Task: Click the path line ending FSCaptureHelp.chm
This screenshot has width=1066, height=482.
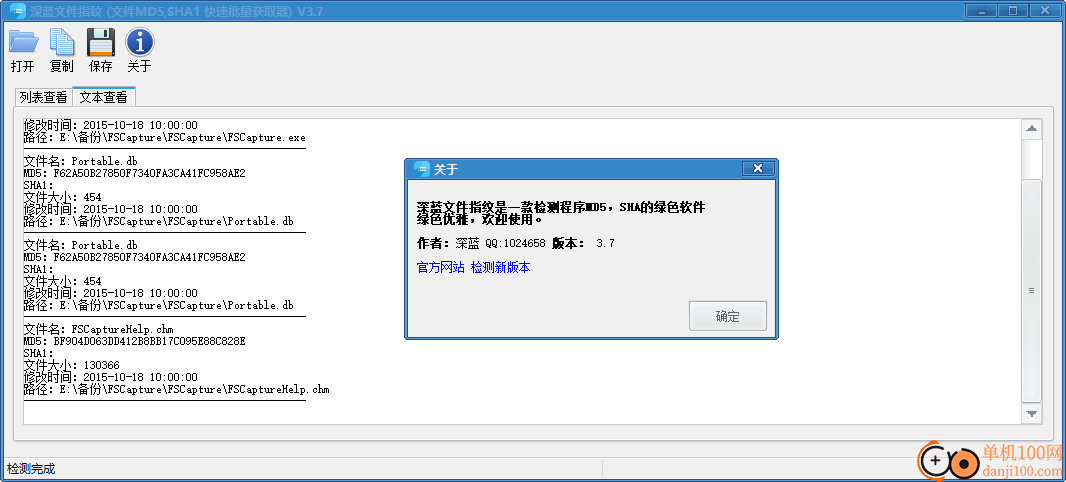Action: point(177,390)
